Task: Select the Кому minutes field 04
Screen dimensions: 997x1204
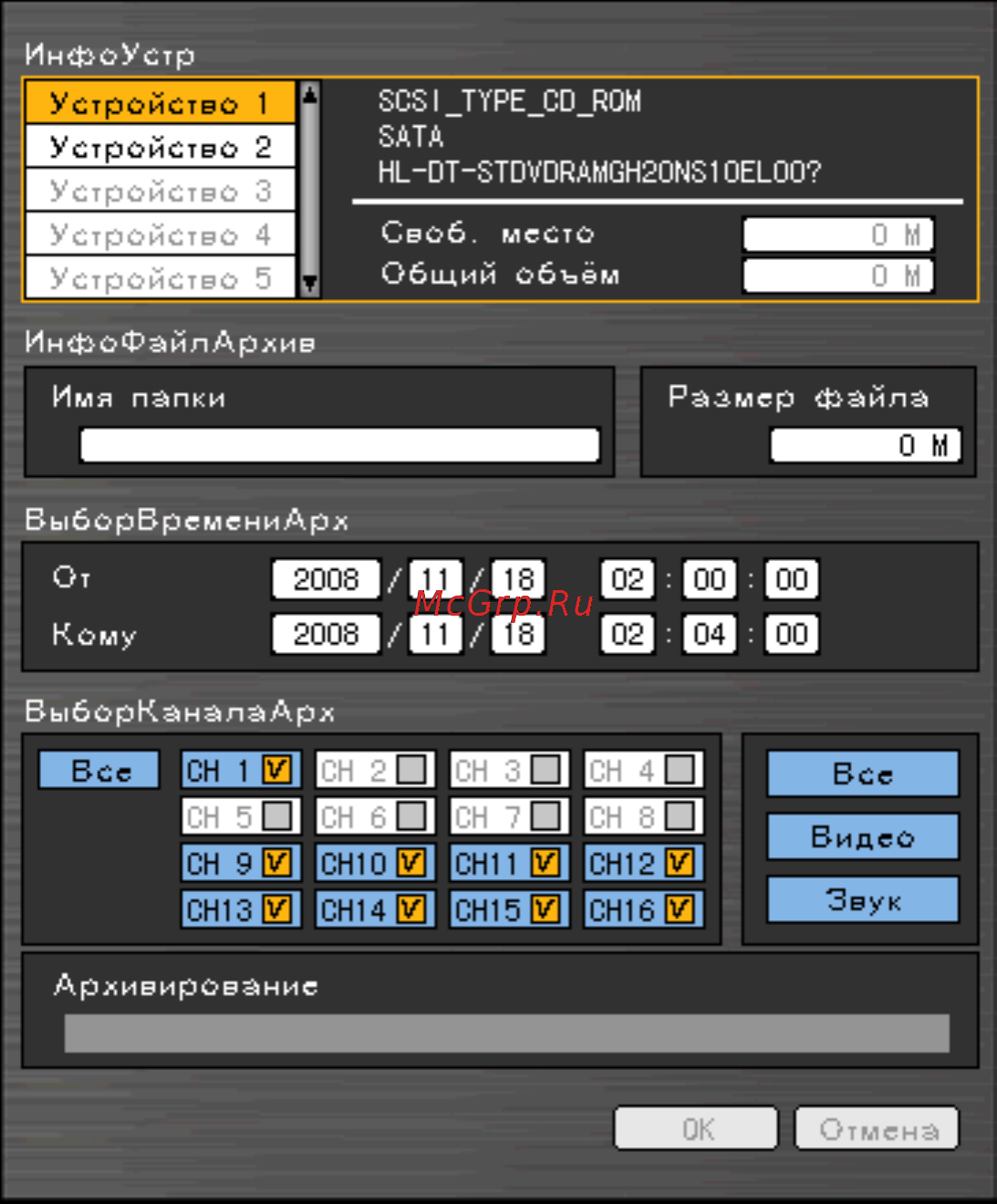Action: click(x=710, y=634)
